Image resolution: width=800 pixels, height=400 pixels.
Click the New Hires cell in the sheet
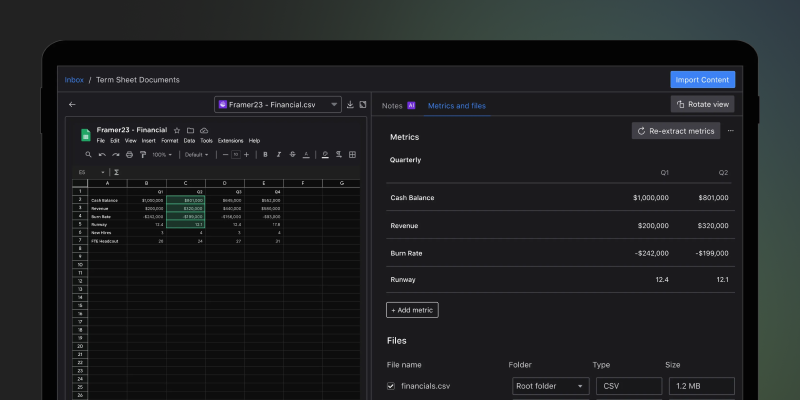pyautogui.click(x=107, y=233)
